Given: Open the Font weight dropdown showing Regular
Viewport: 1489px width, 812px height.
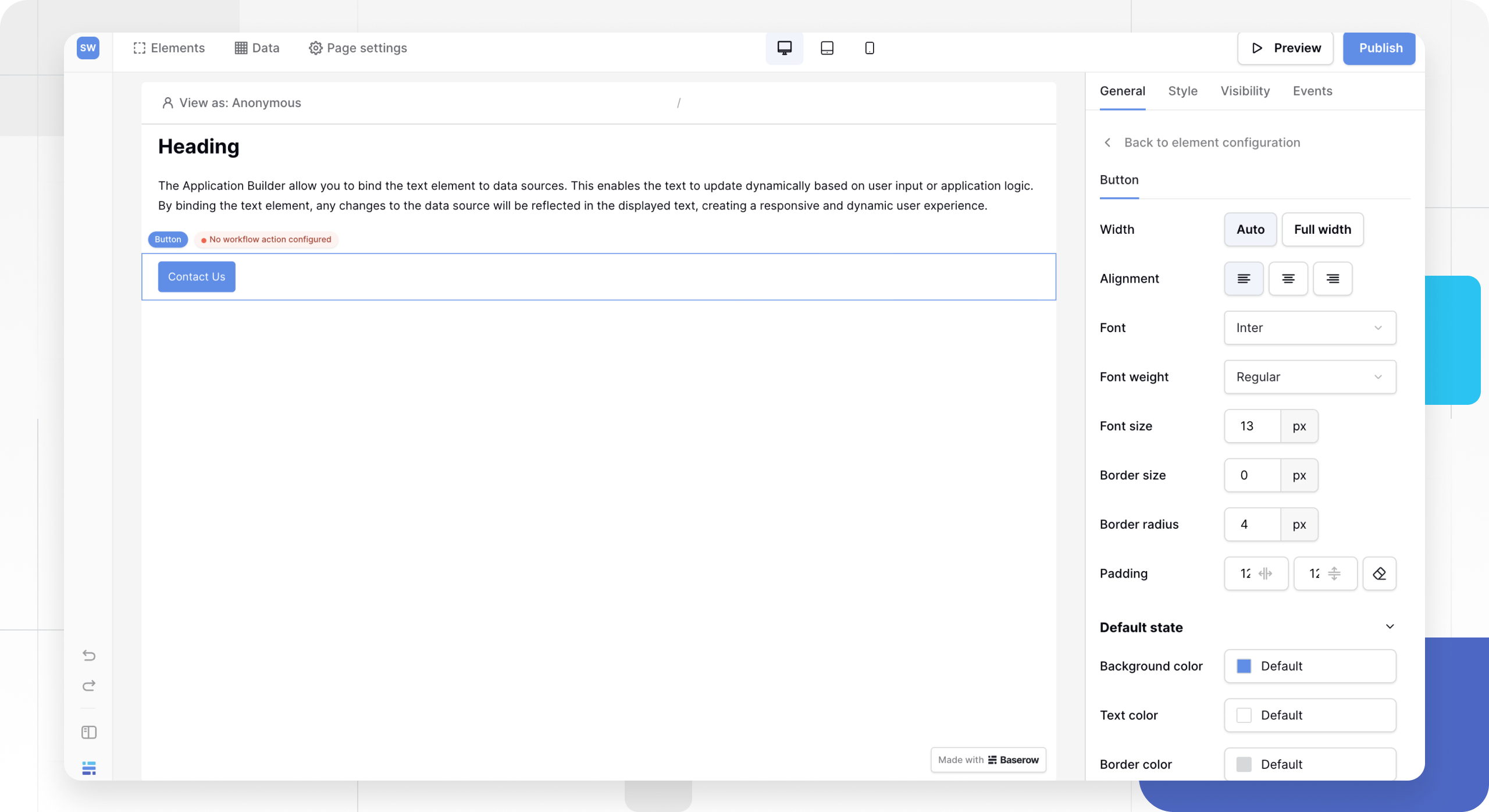Looking at the screenshot, I should click(x=1309, y=377).
